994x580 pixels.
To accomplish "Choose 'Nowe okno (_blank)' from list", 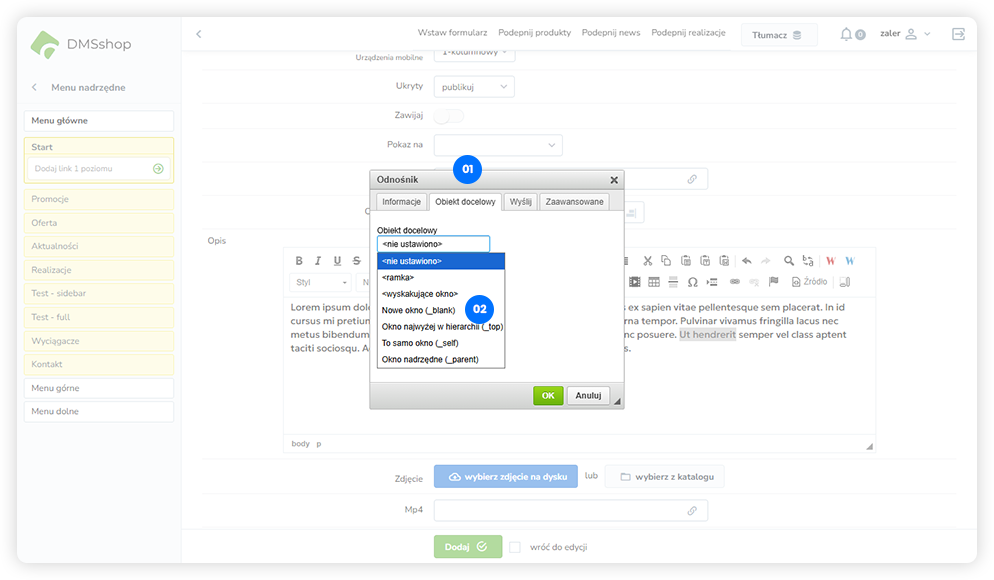I will coord(418,310).
